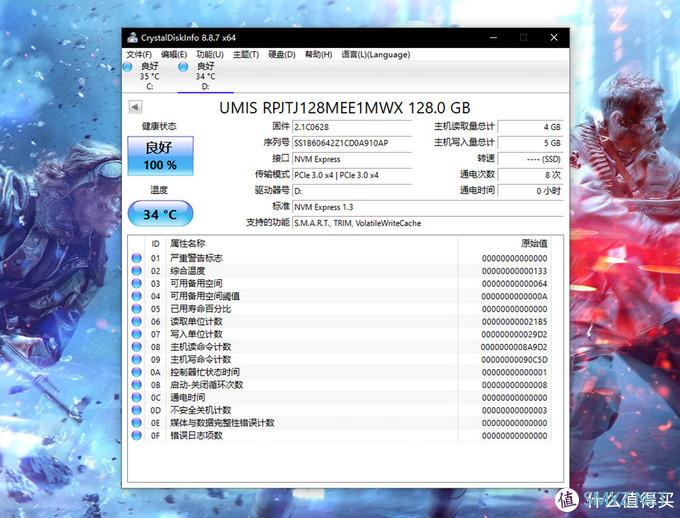Screen dimensions: 680x518
Task: Click status orb for attribute 0C
Action: coord(137,397)
